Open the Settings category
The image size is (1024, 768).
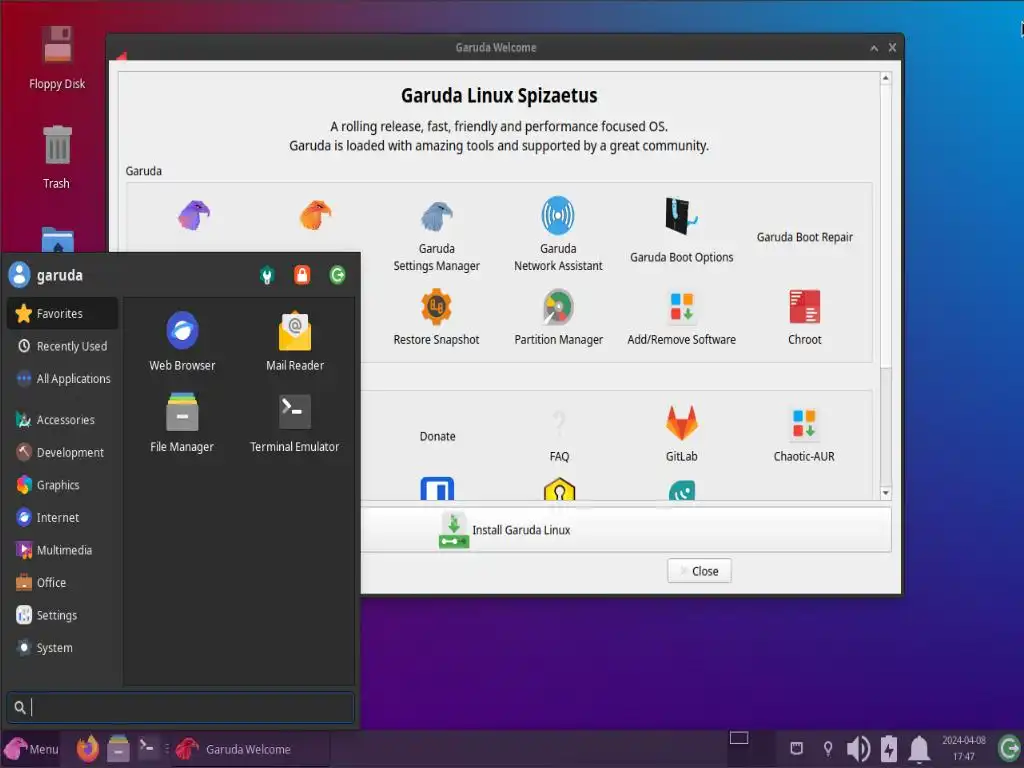63,615
